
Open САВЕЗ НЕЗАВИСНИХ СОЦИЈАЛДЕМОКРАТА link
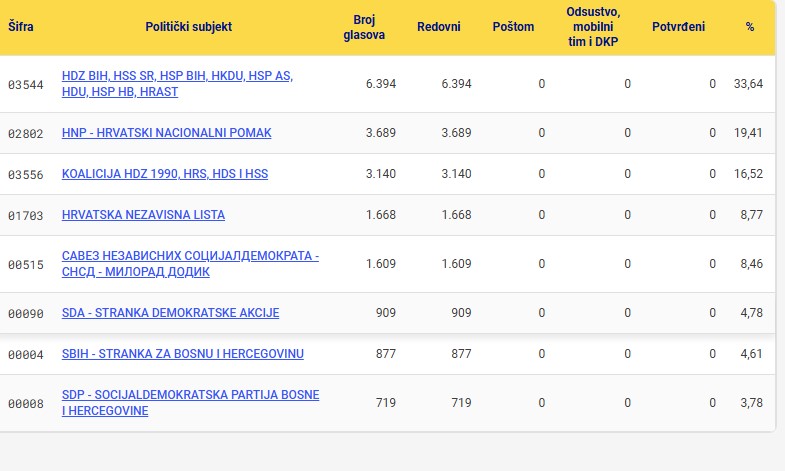[190, 264]
